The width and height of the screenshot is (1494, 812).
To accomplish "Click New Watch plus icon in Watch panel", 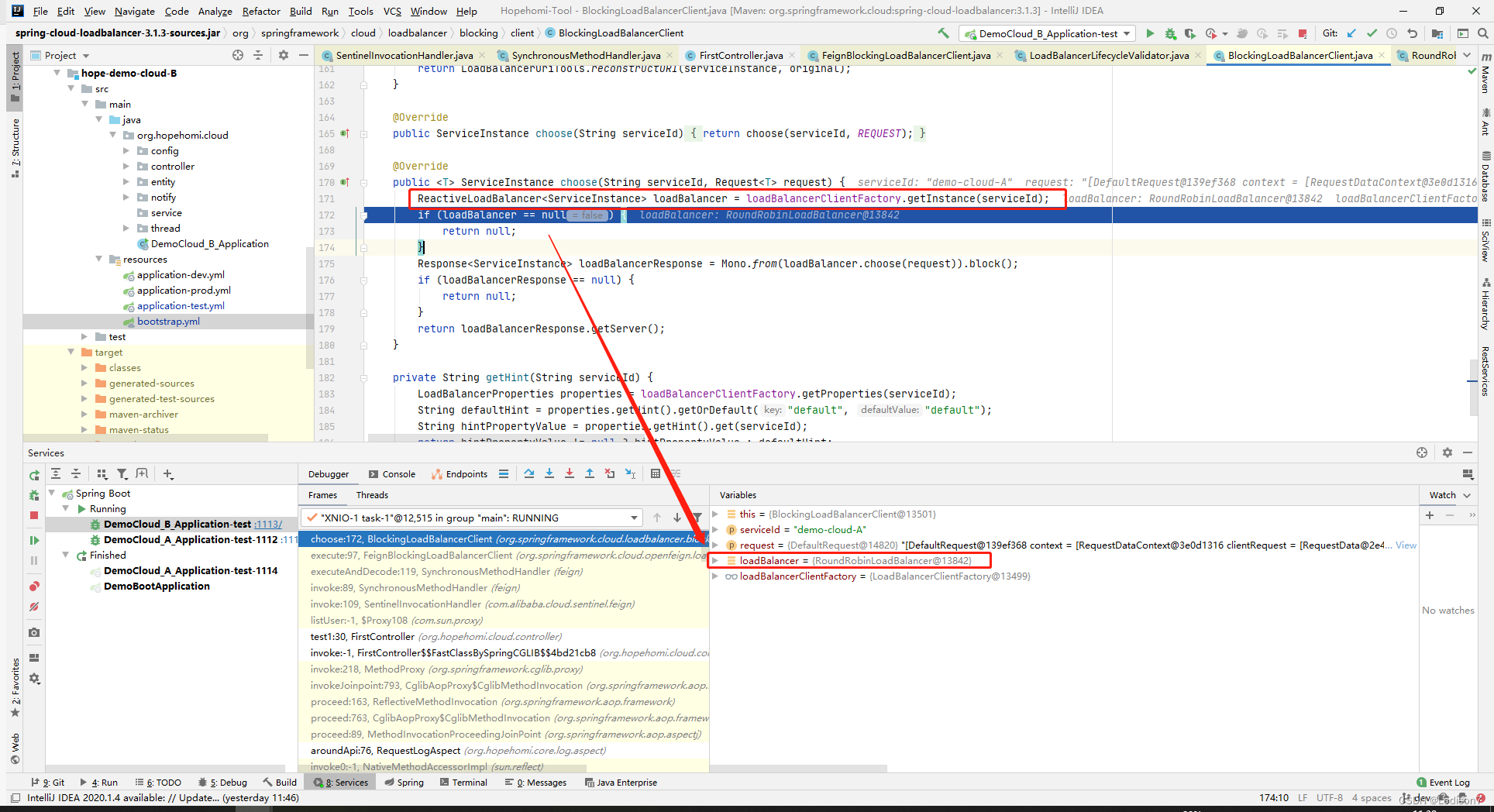I will (x=1430, y=515).
